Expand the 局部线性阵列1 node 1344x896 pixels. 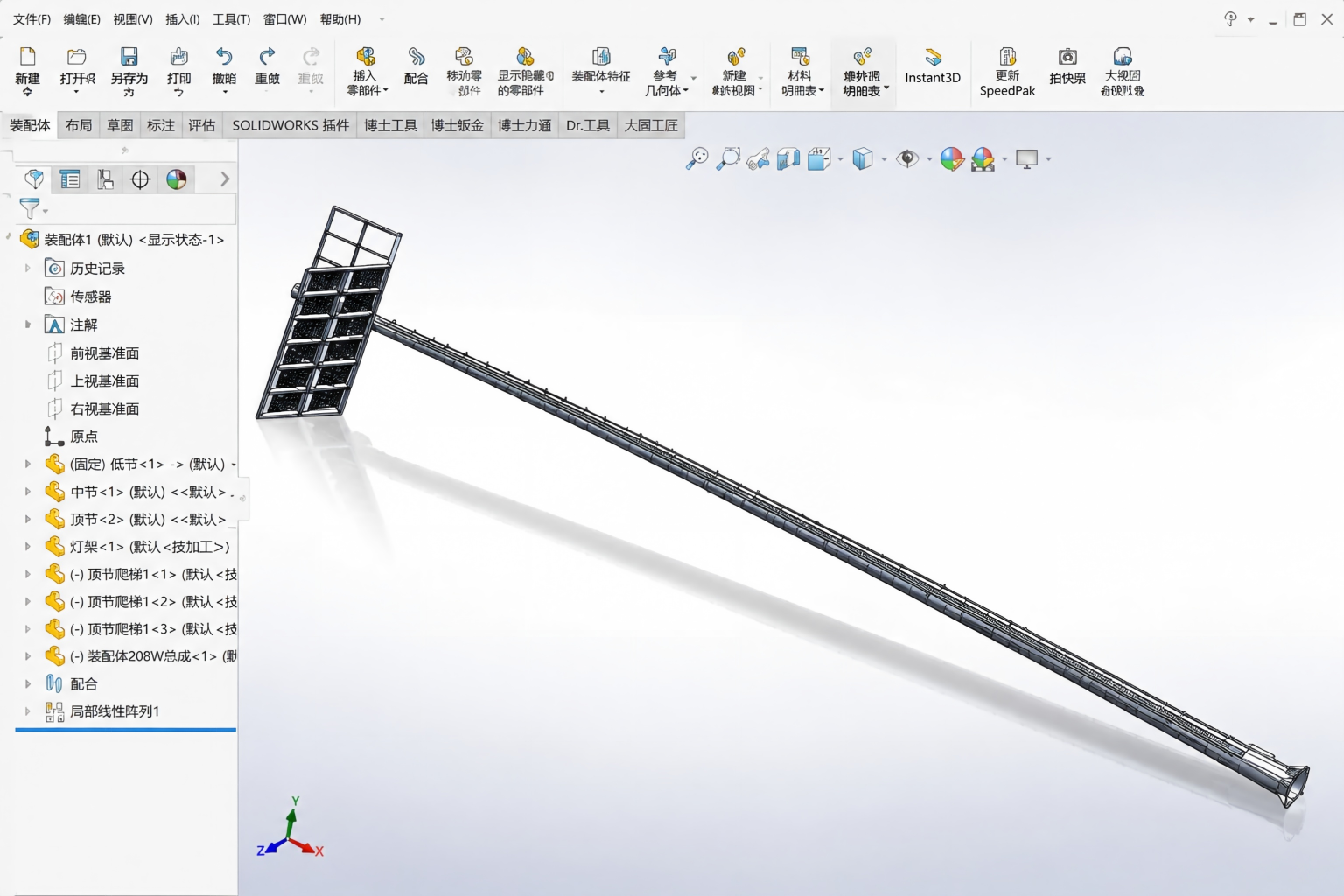click(28, 711)
